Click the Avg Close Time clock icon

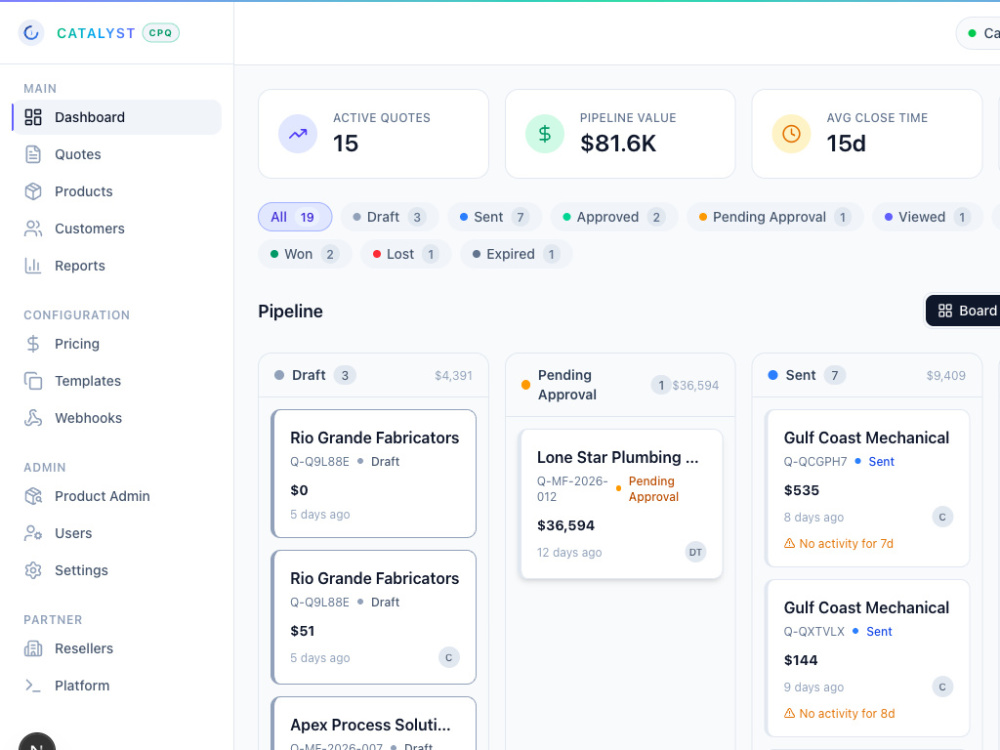click(791, 134)
